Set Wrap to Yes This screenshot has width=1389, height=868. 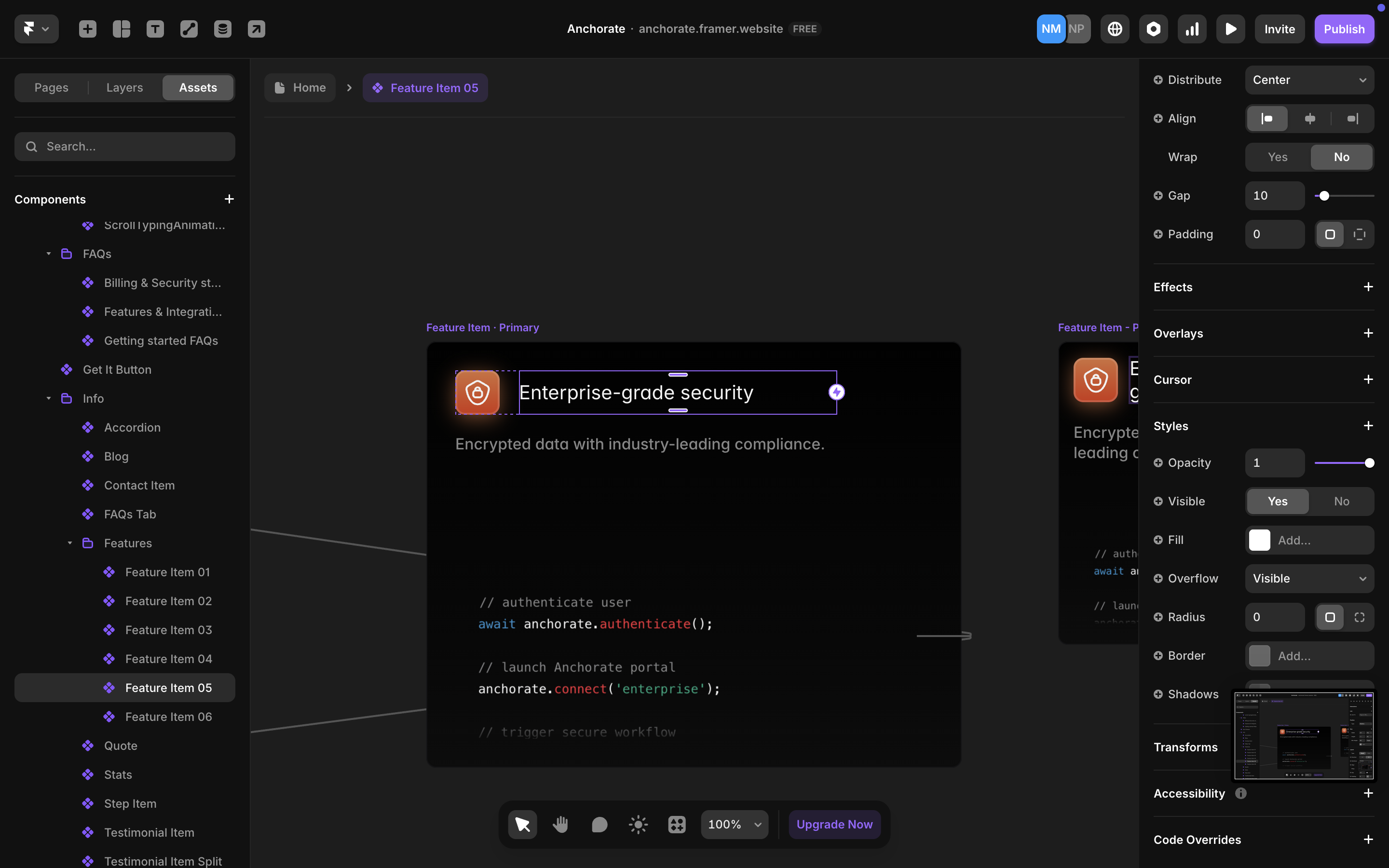coord(1277,157)
